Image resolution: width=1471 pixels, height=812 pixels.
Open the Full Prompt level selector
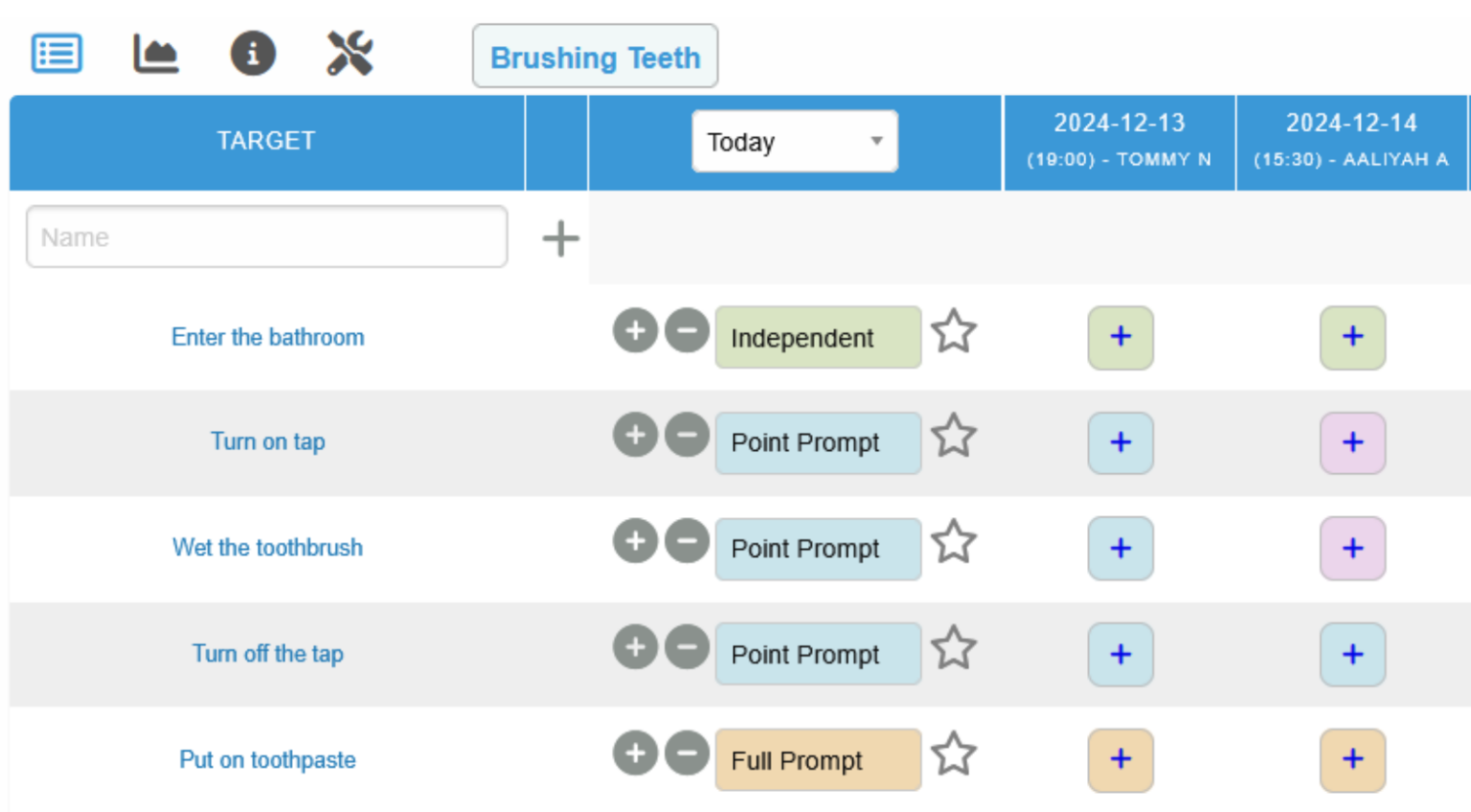click(x=817, y=759)
